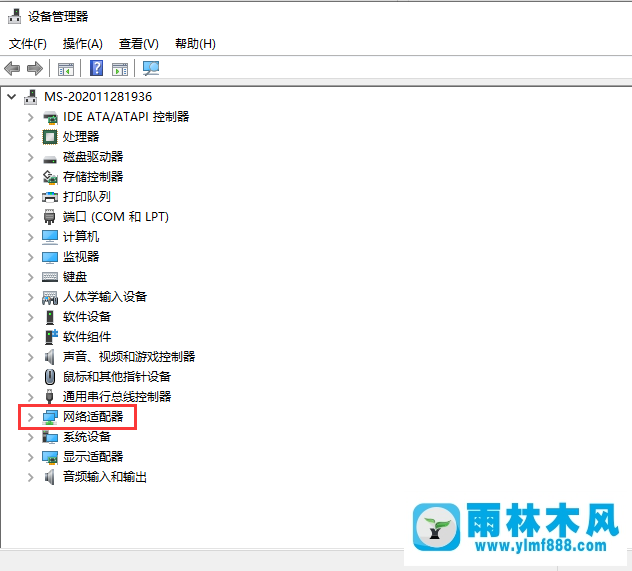
Task: Click the computer root node icon
Action: 31,97
